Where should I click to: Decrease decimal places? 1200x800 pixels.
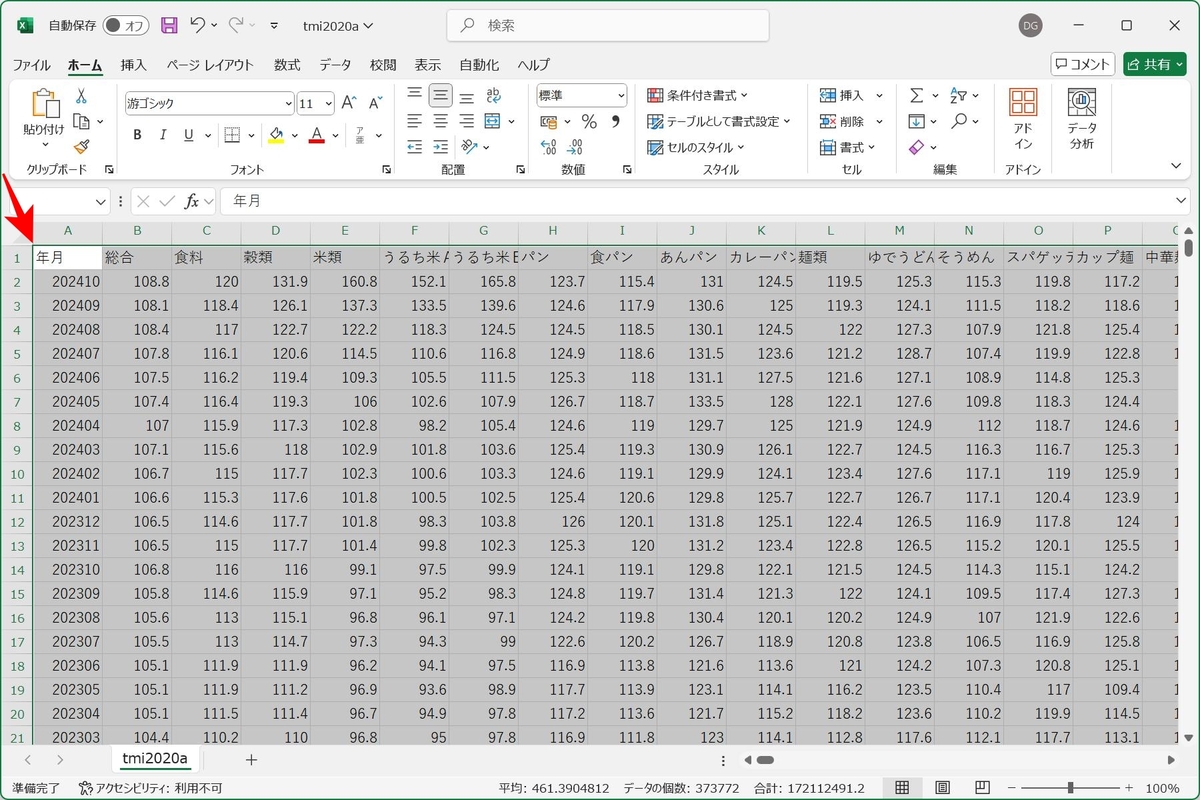[x=576, y=147]
